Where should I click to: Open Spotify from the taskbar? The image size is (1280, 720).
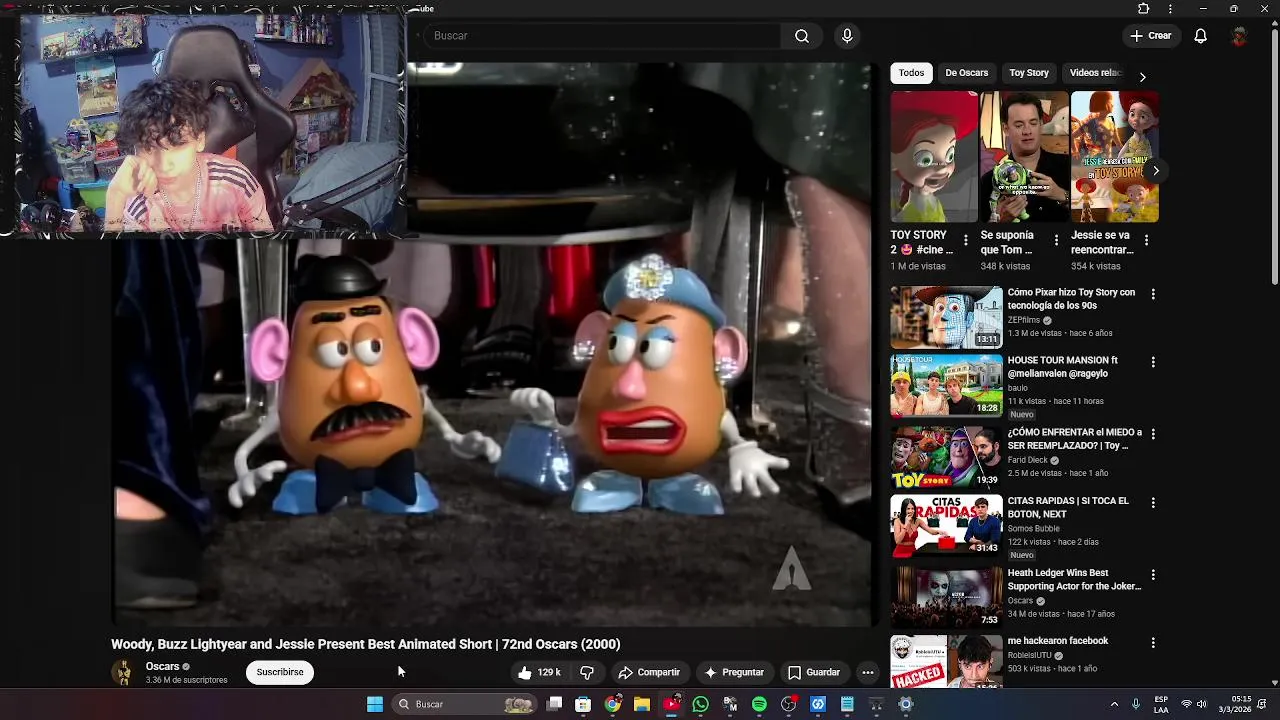[x=759, y=704]
